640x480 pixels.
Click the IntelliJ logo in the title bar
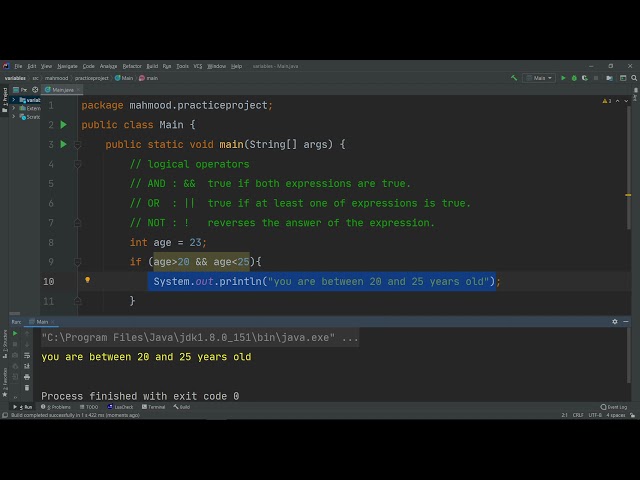6,66
